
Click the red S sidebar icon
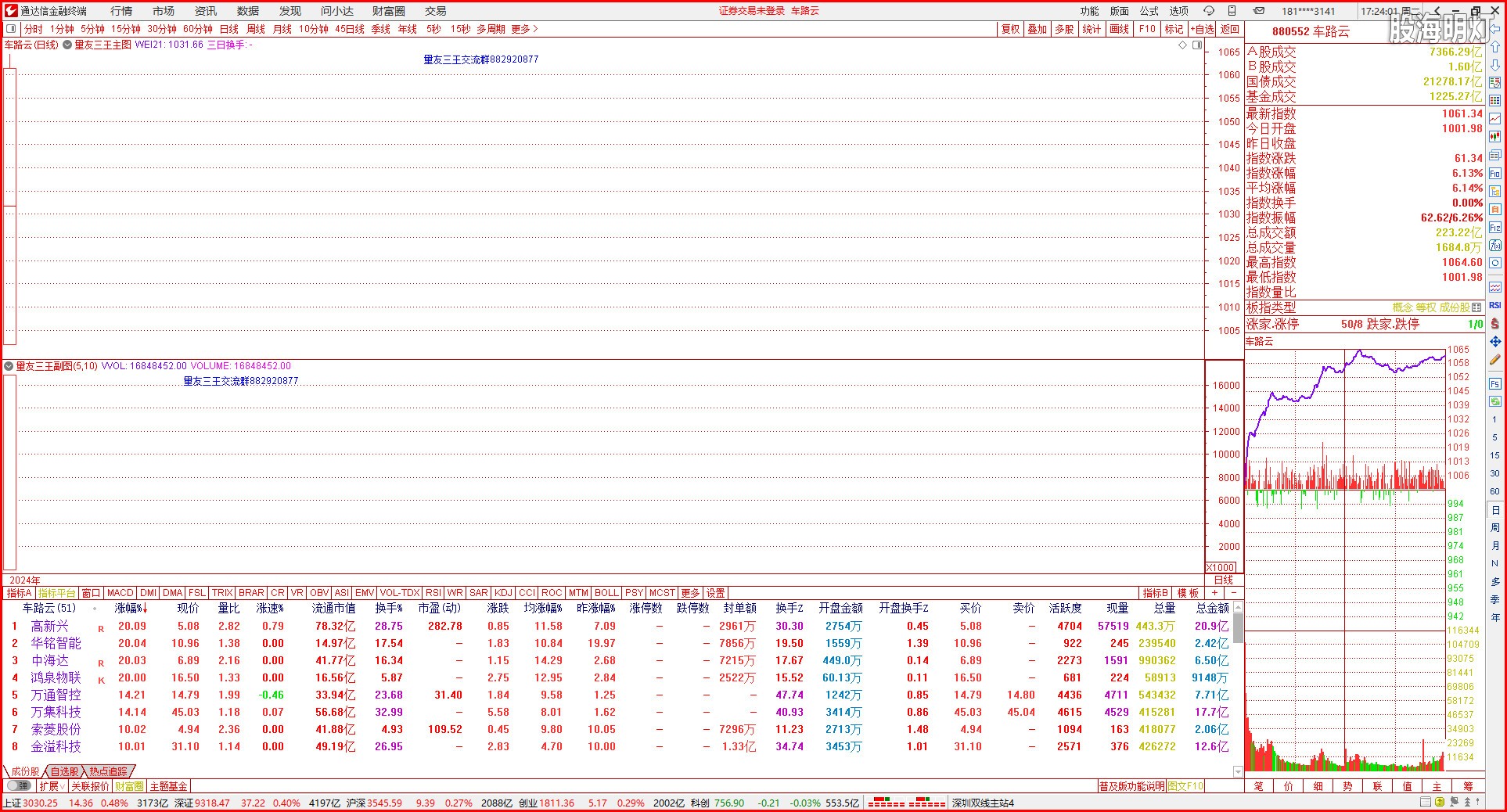[x=1494, y=324]
